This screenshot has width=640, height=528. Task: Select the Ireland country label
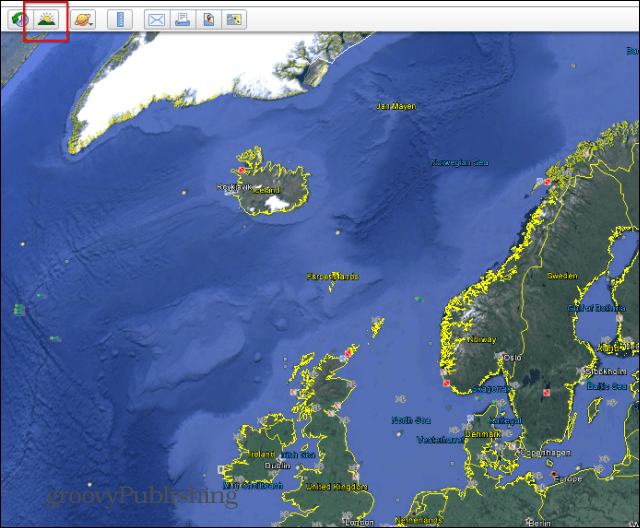coord(262,454)
